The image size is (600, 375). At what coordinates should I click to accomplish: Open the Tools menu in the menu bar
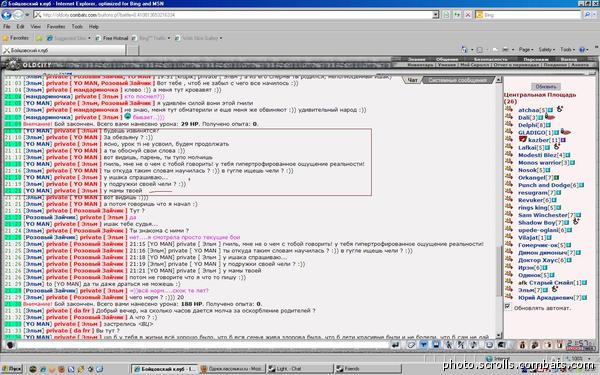point(77,27)
